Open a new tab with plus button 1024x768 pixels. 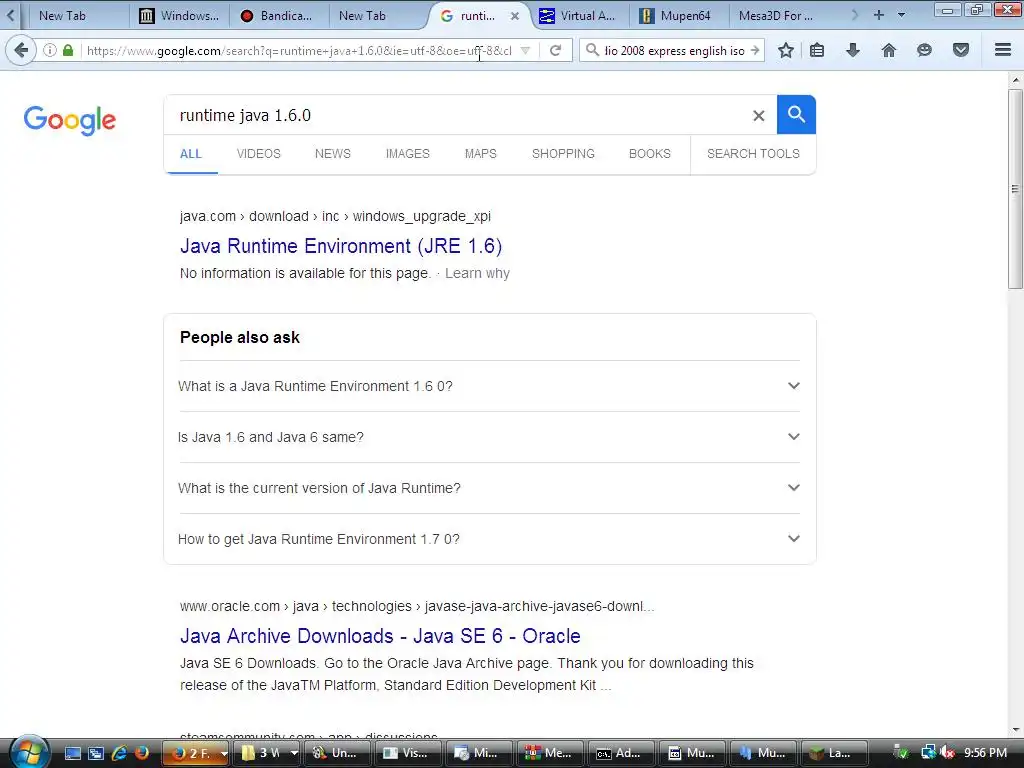click(879, 15)
